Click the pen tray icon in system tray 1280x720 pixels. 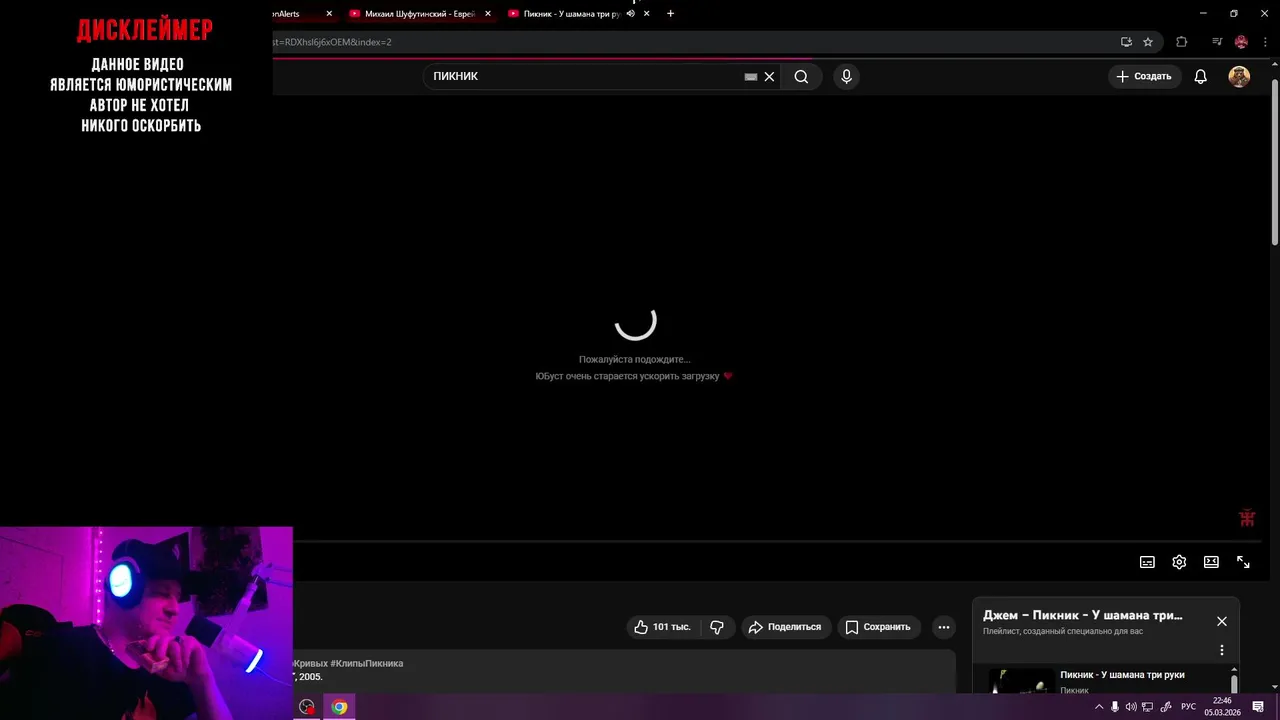pyautogui.click(x=1166, y=707)
